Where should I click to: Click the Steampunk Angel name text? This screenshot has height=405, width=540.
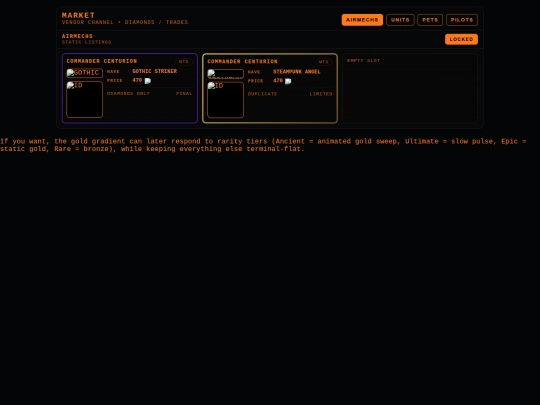[x=297, y=72]
